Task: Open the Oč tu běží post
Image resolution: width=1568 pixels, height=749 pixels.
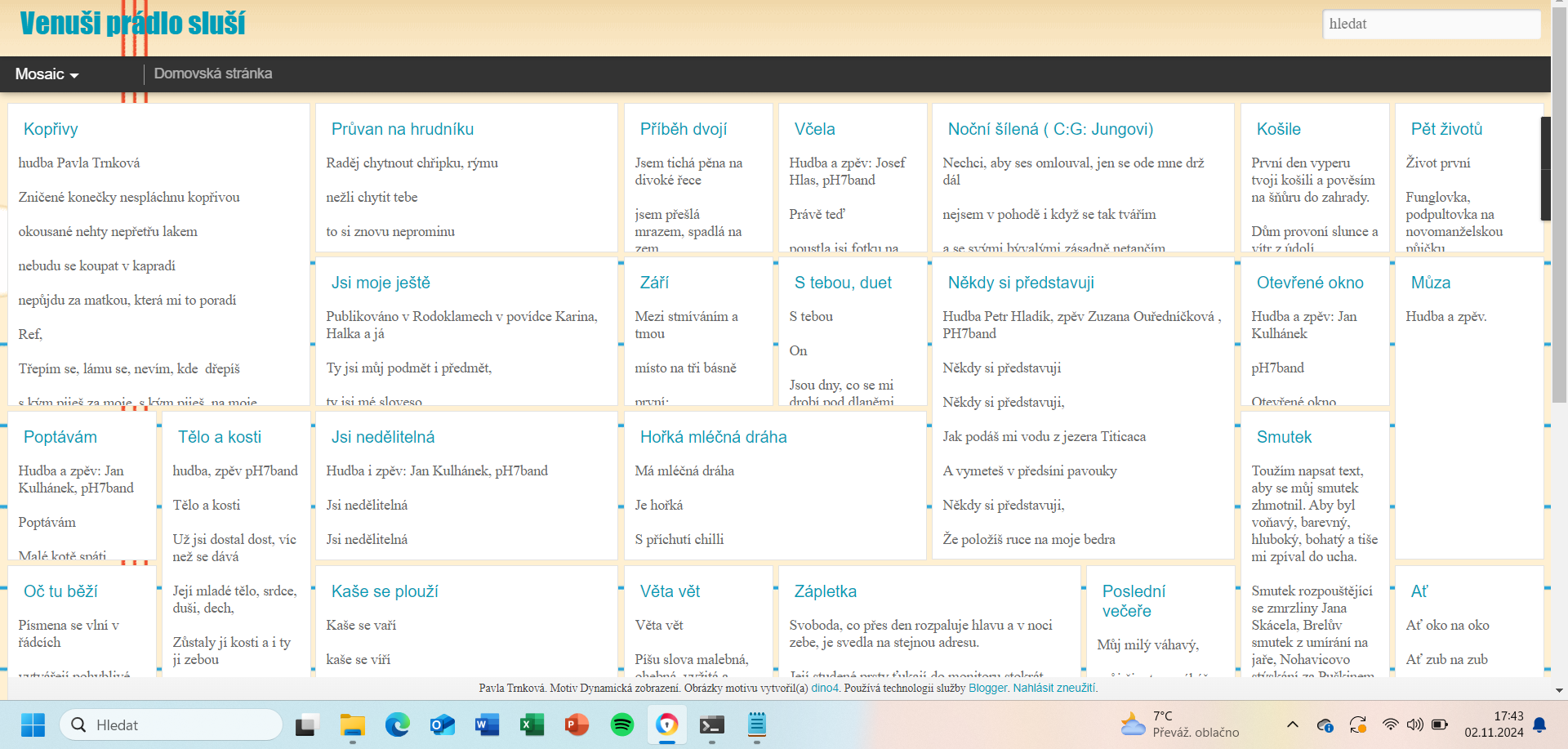Action: point(60,591)
